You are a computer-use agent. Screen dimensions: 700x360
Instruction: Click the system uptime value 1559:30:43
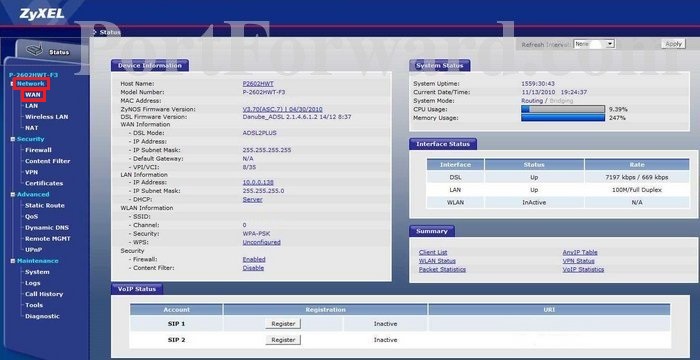pyautogui.click(x=538, y=84)
